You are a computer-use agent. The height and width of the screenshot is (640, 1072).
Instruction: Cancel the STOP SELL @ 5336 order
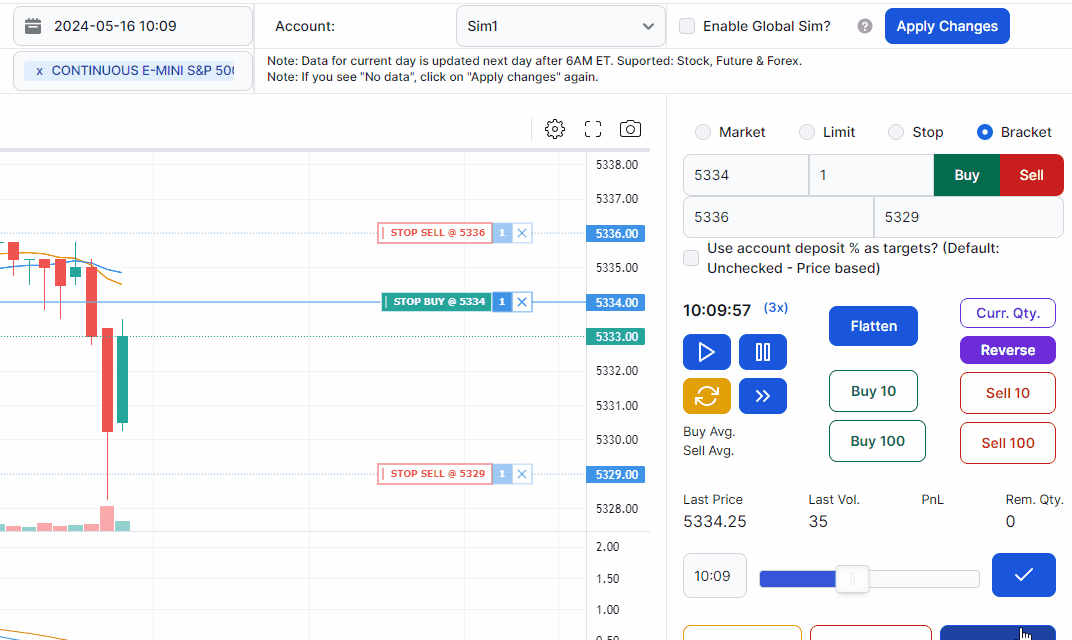(522, 233)
